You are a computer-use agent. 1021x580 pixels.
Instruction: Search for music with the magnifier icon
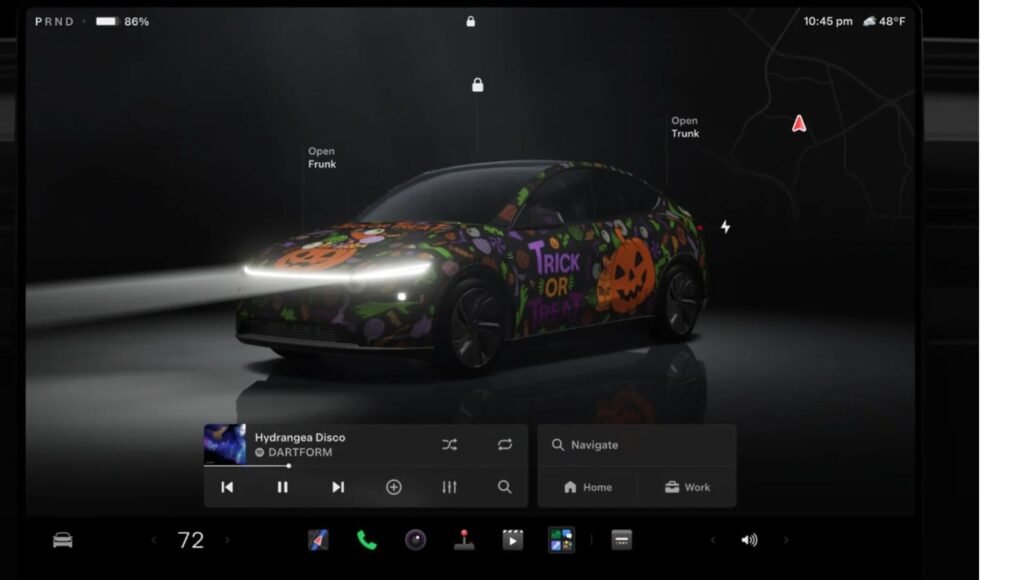(x=505, y=487)
